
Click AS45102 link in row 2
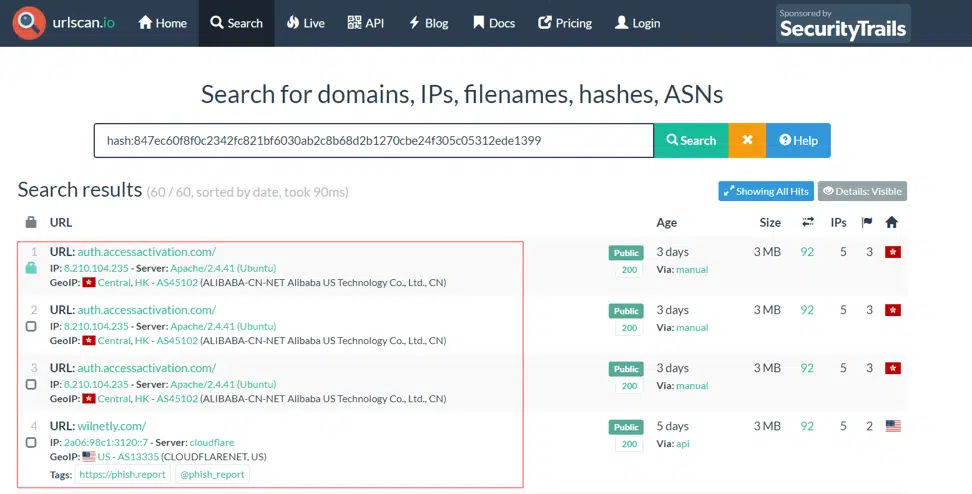click(177, 341)
